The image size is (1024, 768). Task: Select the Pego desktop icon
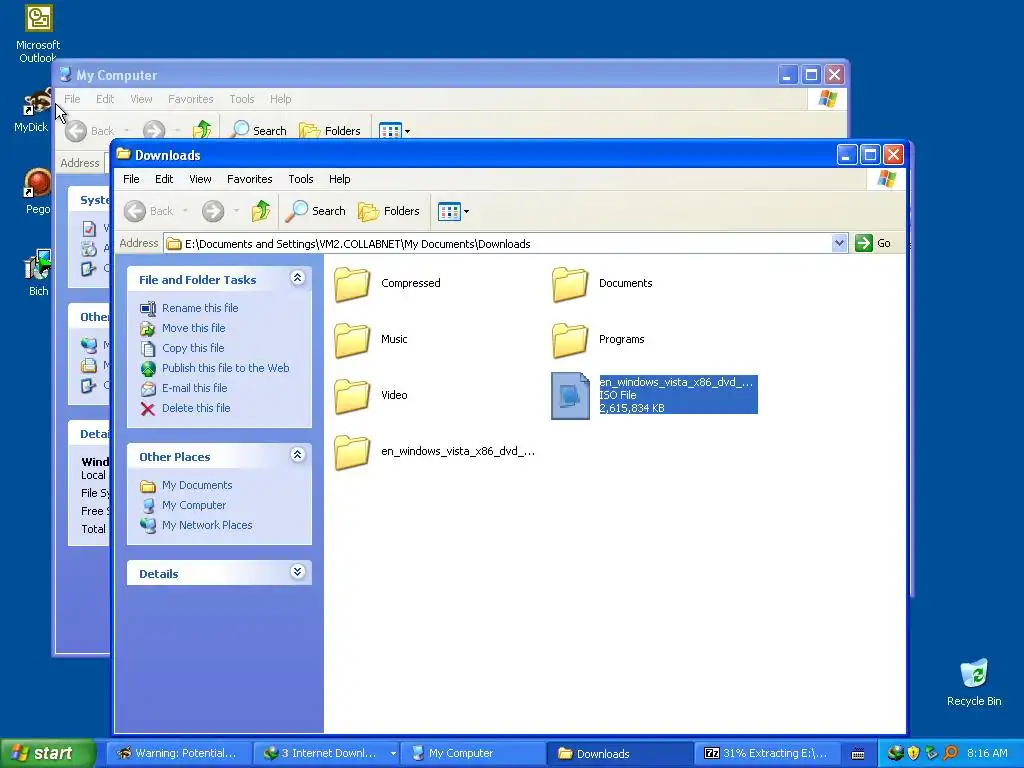(x=37, y=191)
